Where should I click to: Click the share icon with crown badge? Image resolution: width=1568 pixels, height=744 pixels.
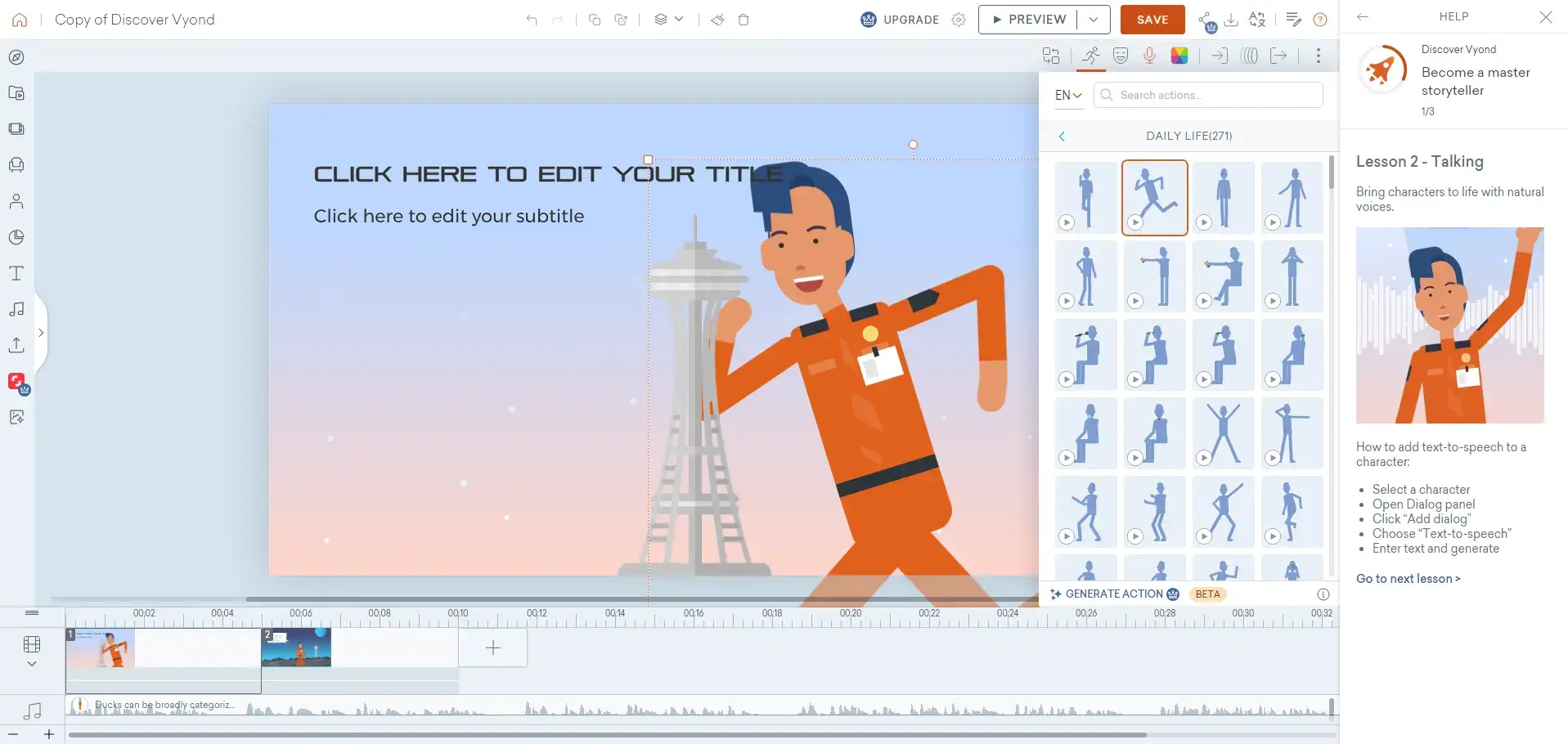[1206, 20]
